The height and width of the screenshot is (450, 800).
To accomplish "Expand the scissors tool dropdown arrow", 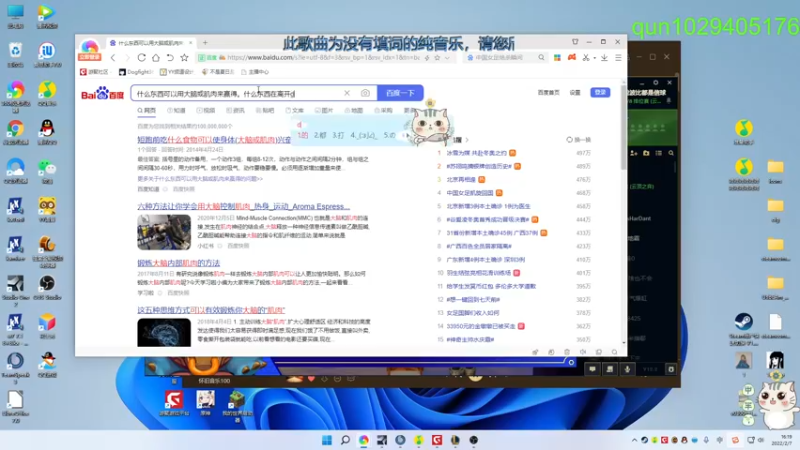I will [x=594, y=58].
